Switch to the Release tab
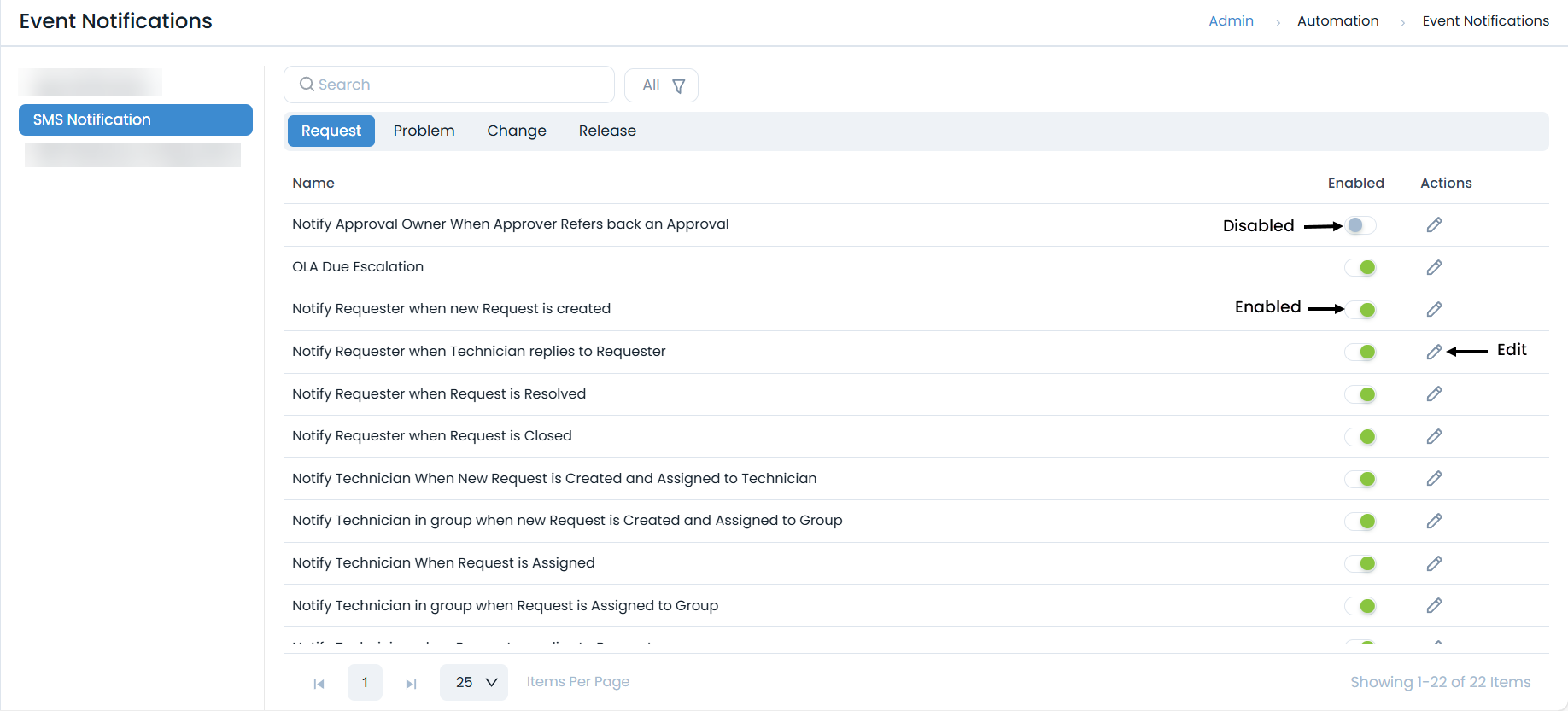 [x=607, y=131]
